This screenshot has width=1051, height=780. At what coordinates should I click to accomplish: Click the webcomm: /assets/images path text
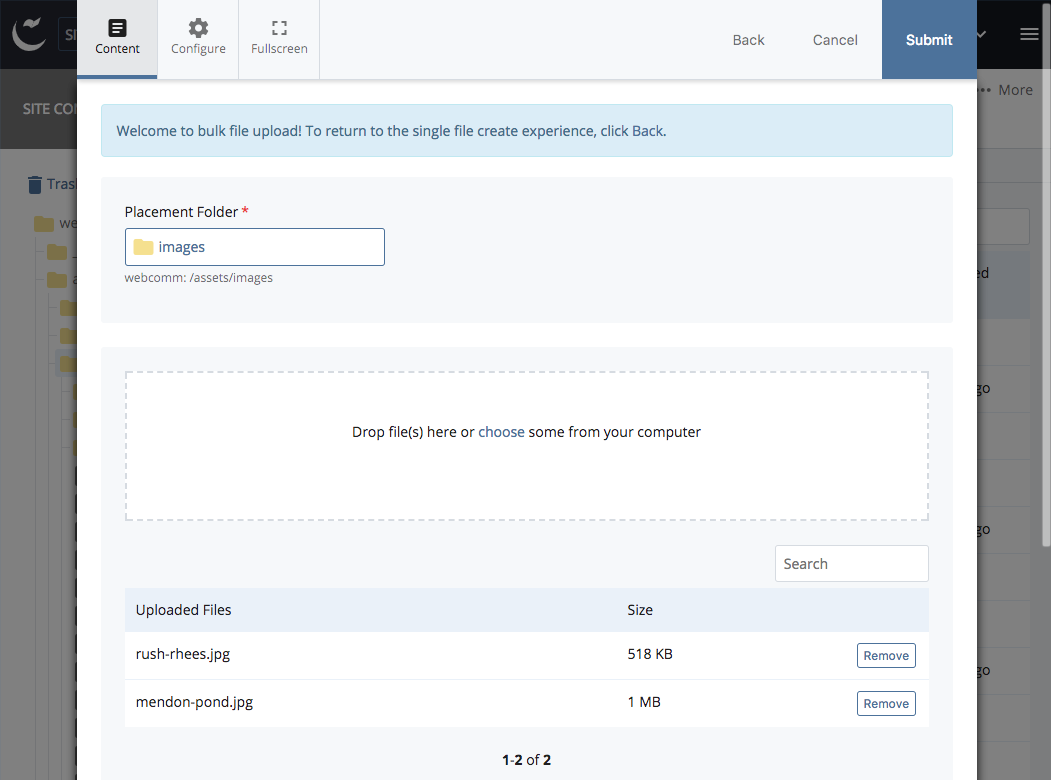click(198, 277)
